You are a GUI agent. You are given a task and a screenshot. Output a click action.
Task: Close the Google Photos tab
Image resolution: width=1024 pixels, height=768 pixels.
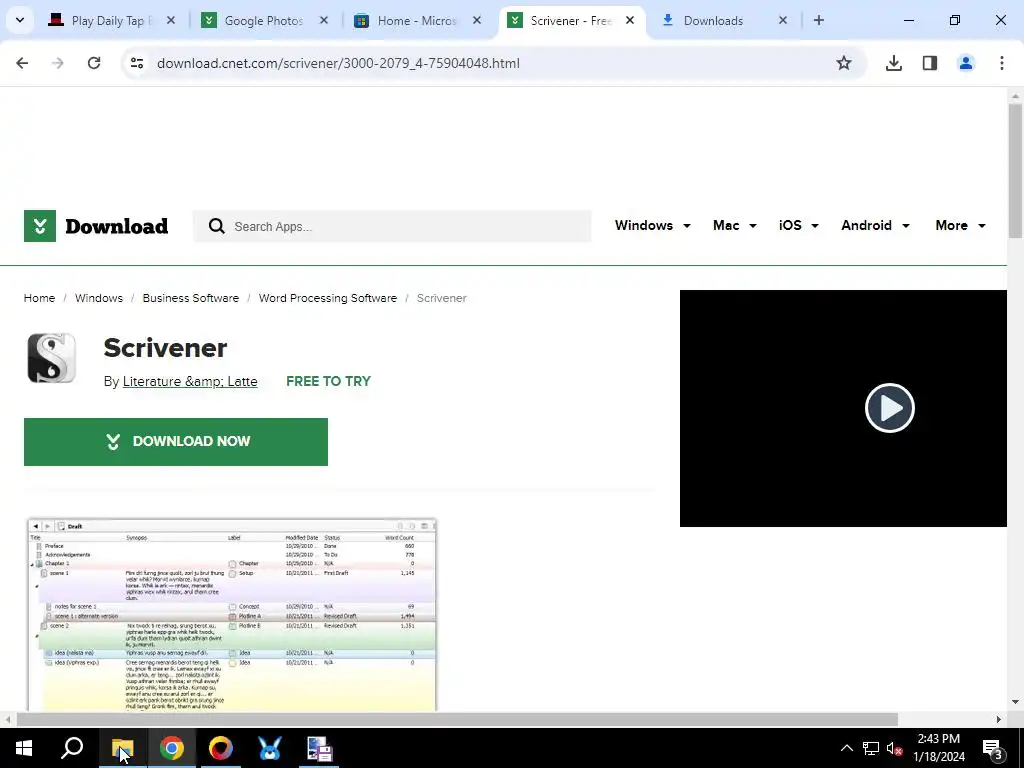coord(324,20)
